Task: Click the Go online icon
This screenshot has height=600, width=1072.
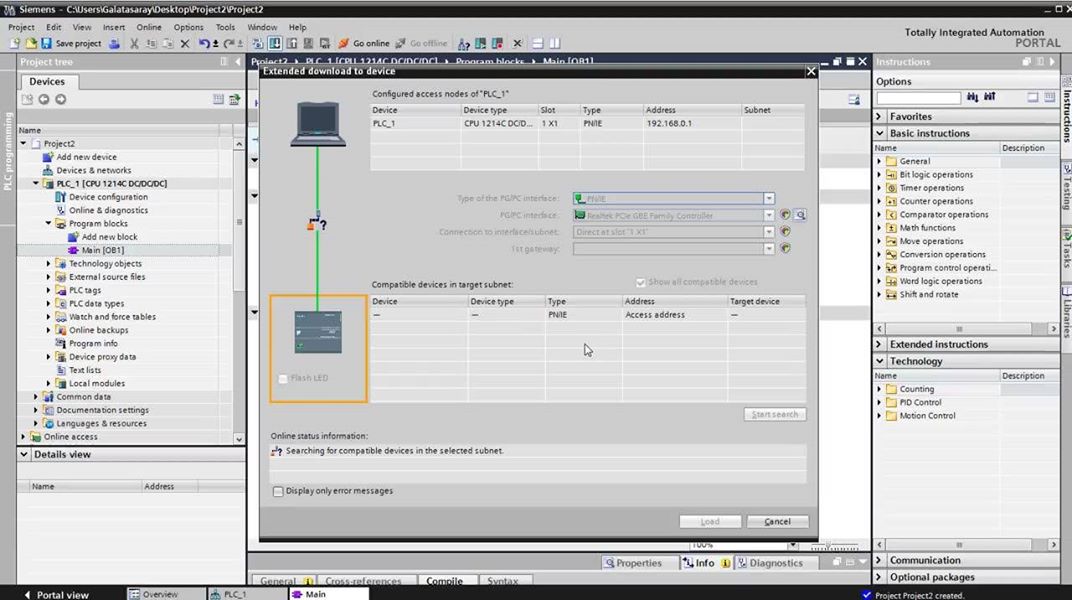Action: pos(343,44)
